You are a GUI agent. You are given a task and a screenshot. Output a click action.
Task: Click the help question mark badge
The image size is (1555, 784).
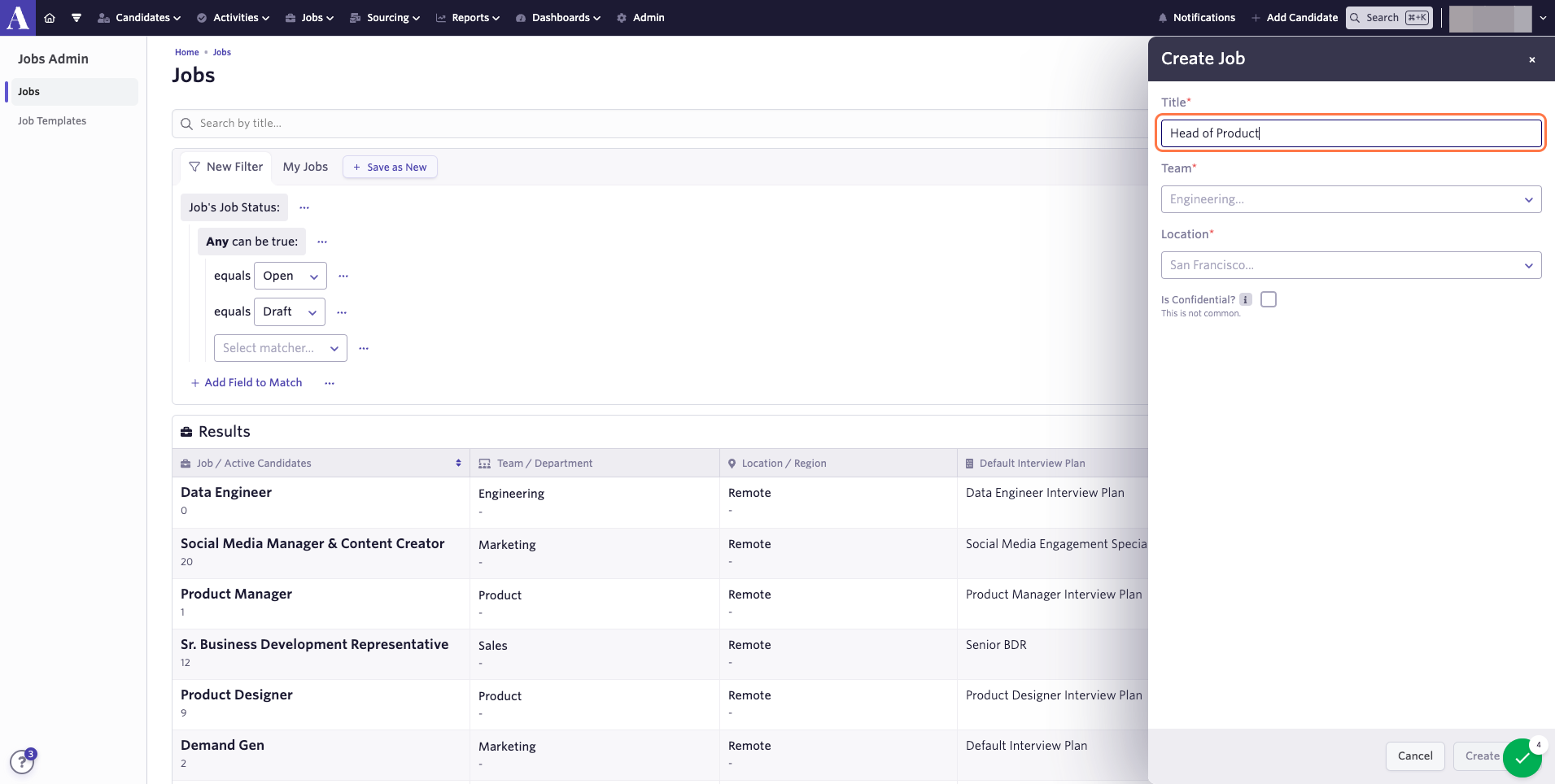pos(23,762)
